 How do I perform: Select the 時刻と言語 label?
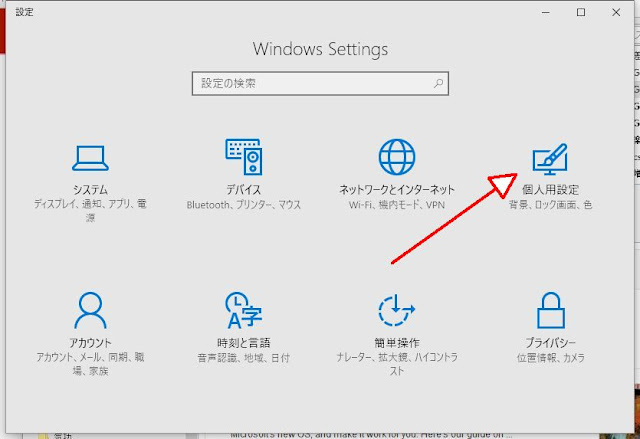pyautogui.click(x=244, y=343)
